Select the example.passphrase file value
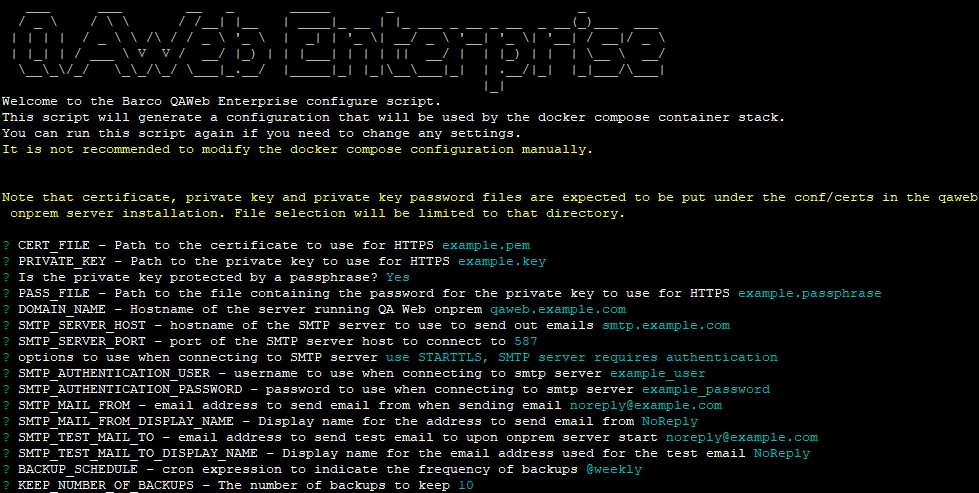This screenshot has width=979, height=493. [x=809, y=294]
